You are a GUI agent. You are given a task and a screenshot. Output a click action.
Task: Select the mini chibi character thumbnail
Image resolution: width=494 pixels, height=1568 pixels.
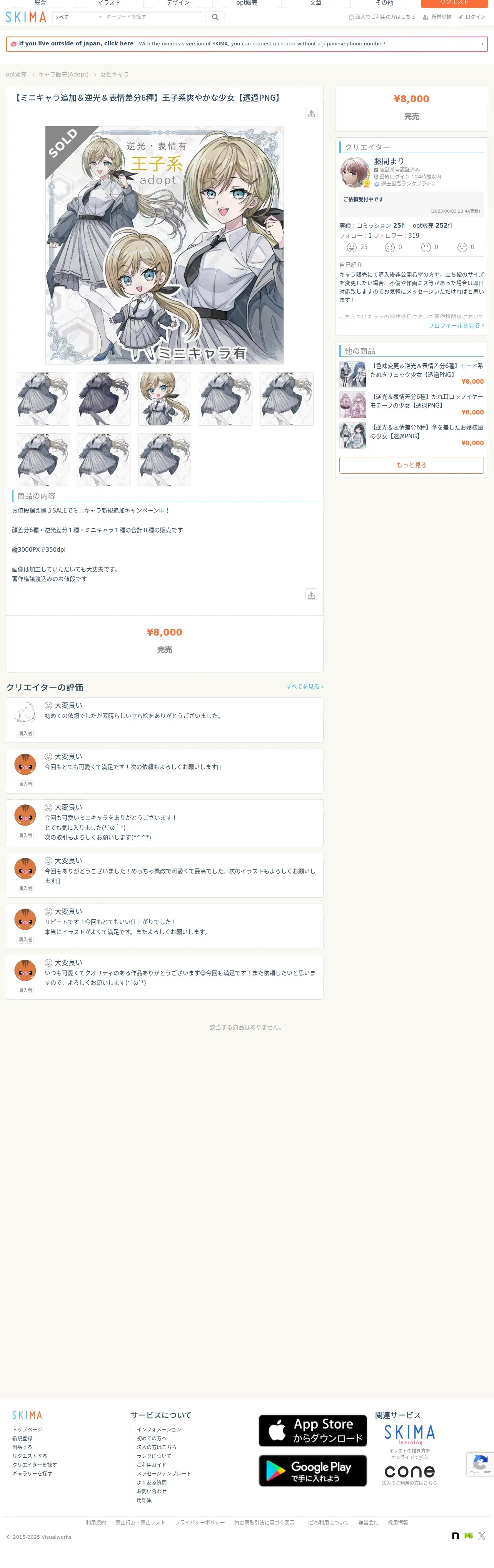coord(164,399)
